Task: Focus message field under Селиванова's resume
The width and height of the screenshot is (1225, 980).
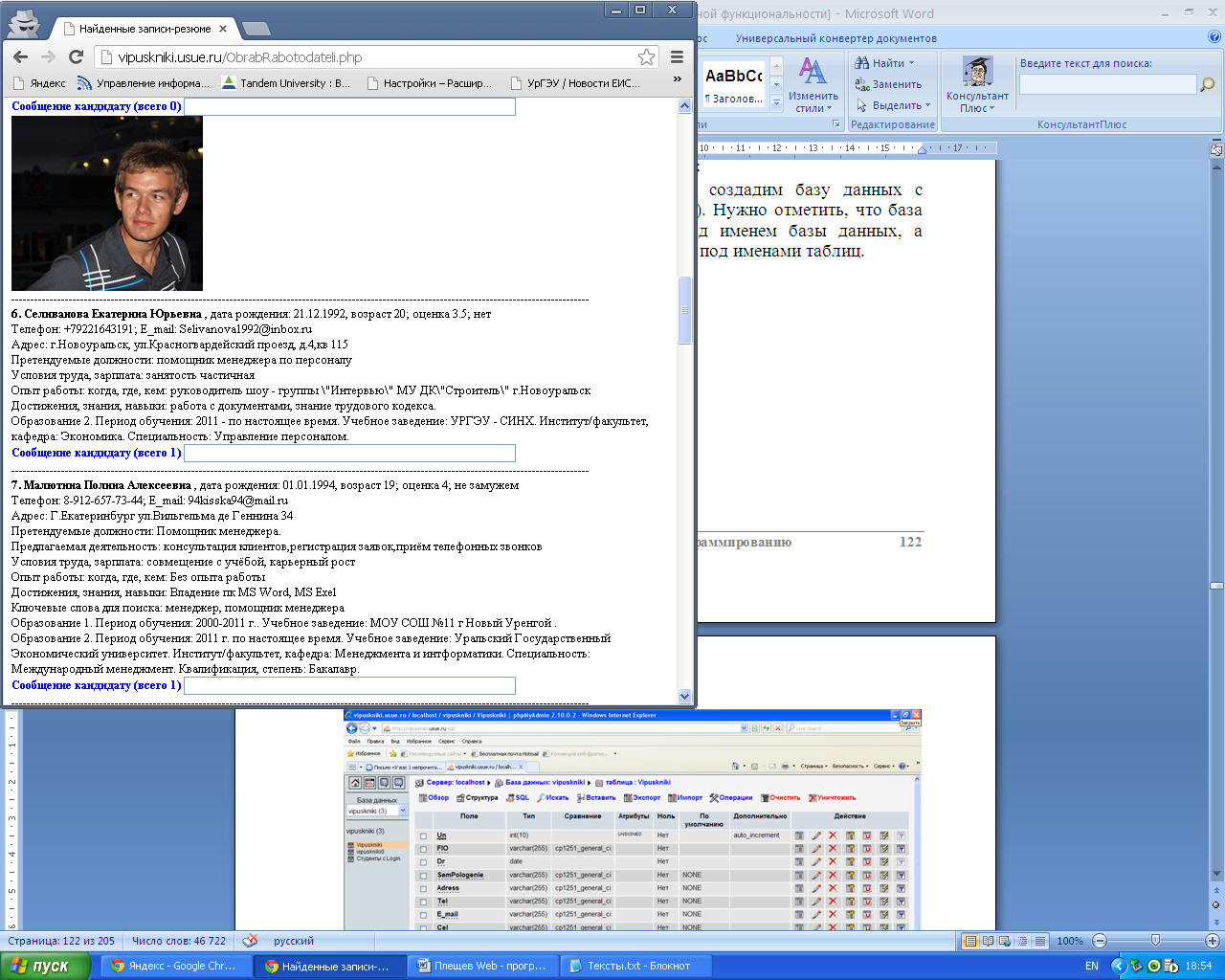Action: pyautogui.click(x=349, y=453)
